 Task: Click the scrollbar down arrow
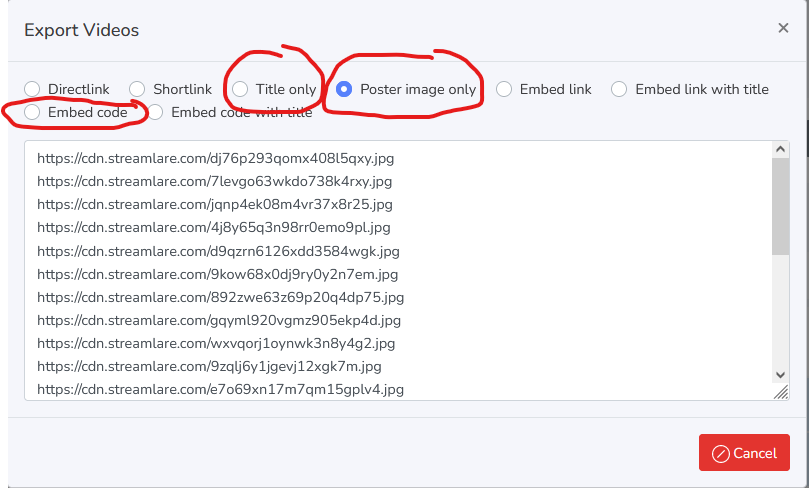[x=781, y=374]
